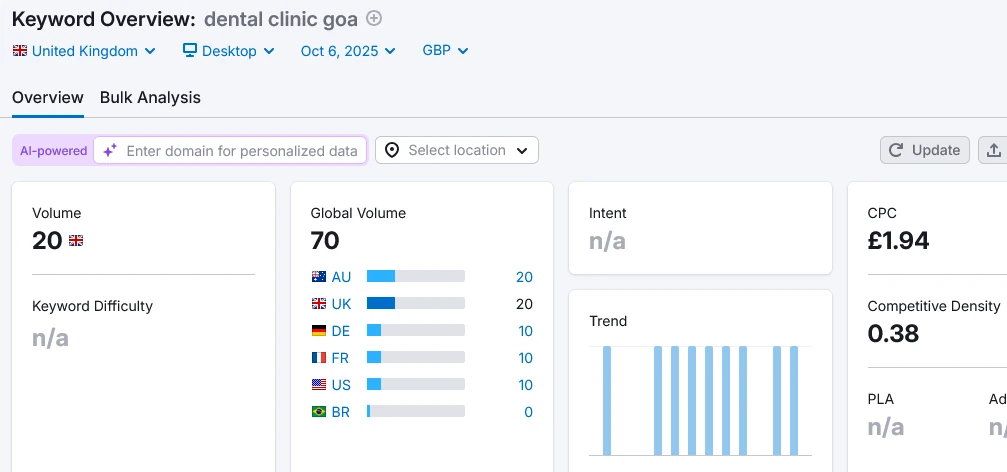The height and width of the screenshot is (472, 1007).
Task: Open the Desktop device dropdown
Action: pyautogui.click(x=228, y=51)
